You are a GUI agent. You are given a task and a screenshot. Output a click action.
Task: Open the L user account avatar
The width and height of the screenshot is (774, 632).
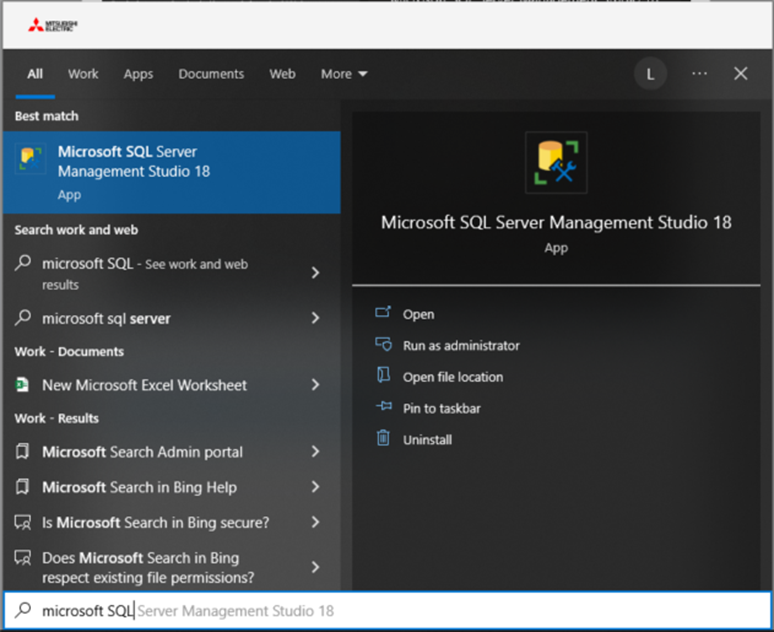(650, 74)
